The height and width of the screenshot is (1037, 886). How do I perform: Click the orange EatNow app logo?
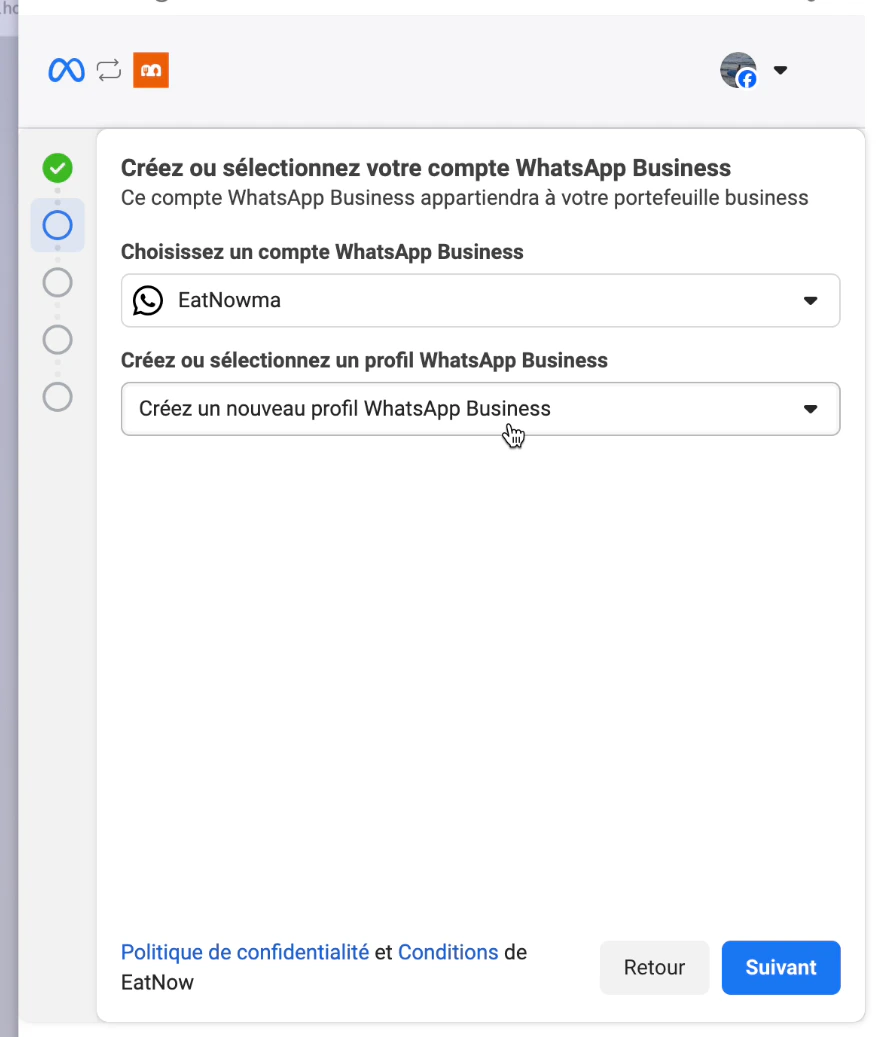coord(151,70)
